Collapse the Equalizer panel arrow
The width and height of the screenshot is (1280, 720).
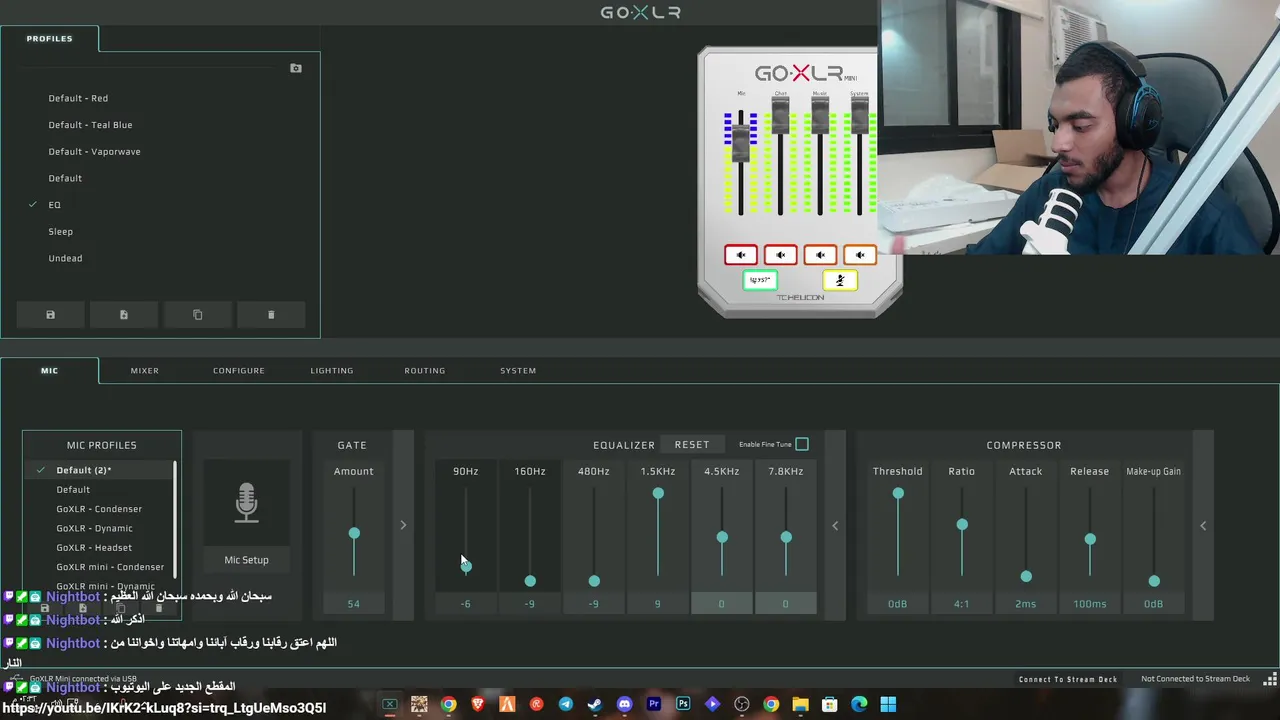(x=835, y=525)
